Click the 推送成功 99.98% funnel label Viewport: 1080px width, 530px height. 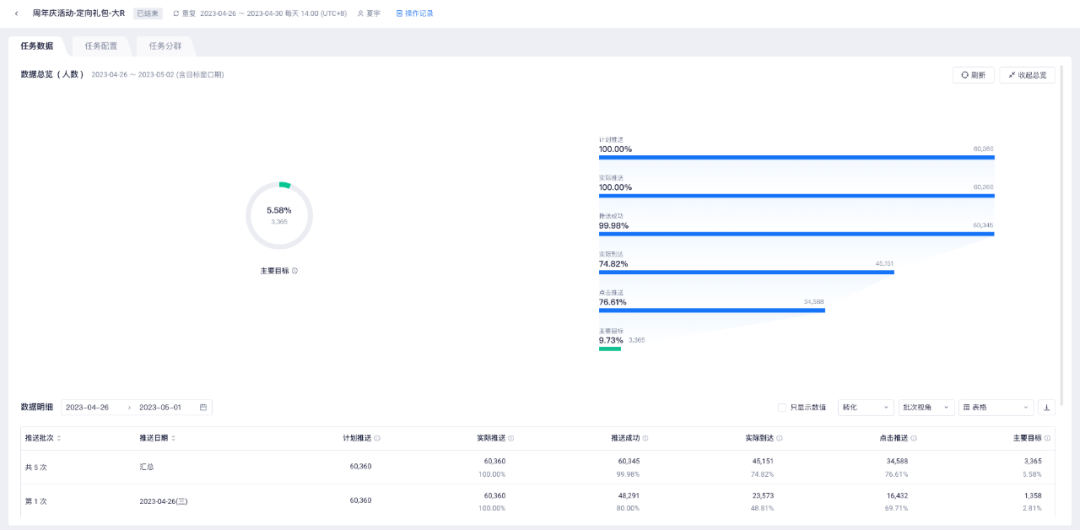coord(614,221)
